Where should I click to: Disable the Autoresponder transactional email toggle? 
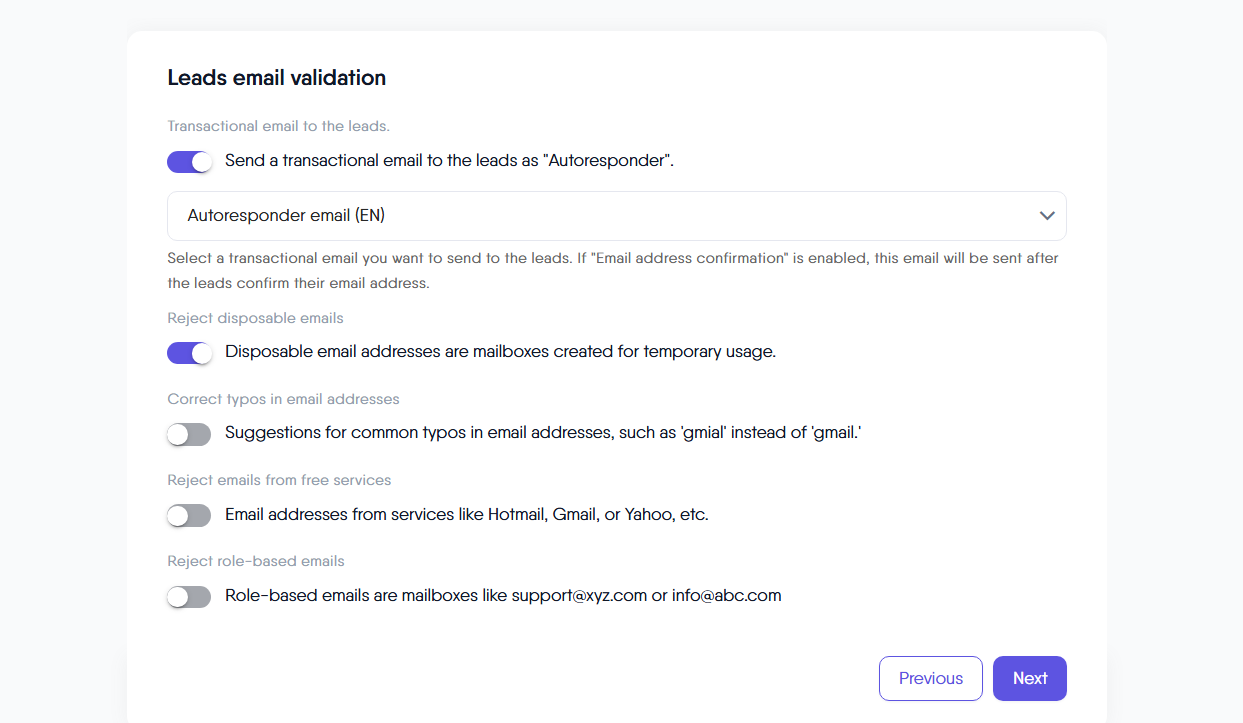tap(190, 161)
